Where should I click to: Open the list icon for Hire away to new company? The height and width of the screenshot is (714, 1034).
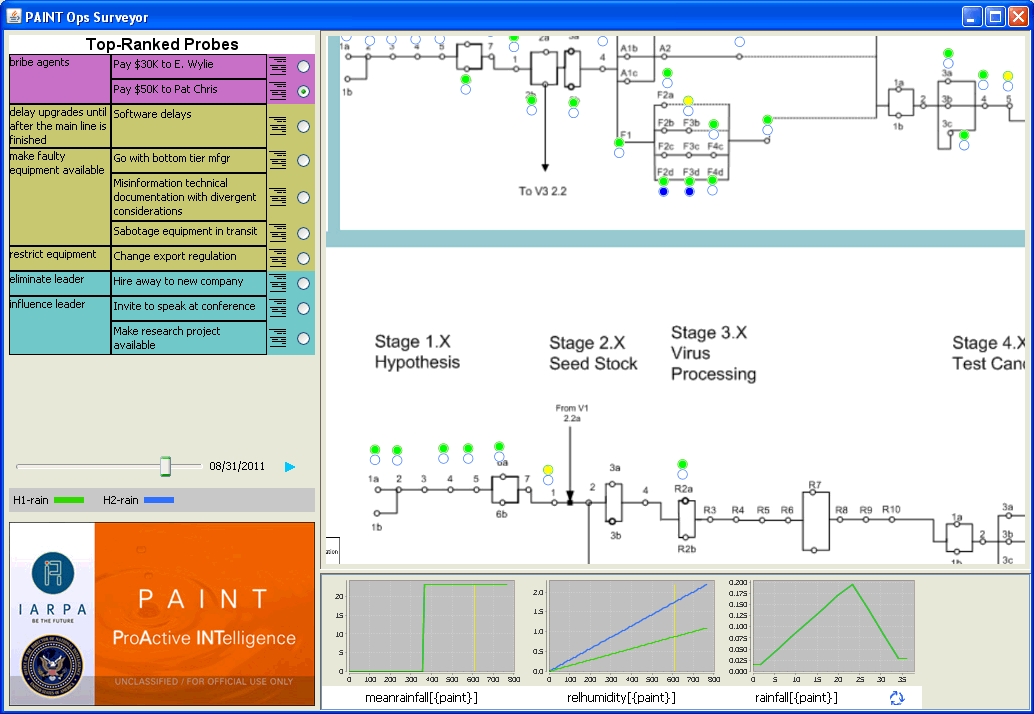pos(278,283)
